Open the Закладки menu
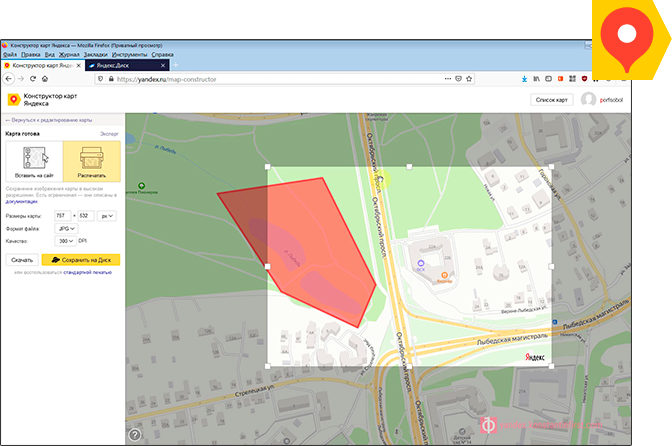The width and height of the screenshot is (672, 446). click(96, 54)
